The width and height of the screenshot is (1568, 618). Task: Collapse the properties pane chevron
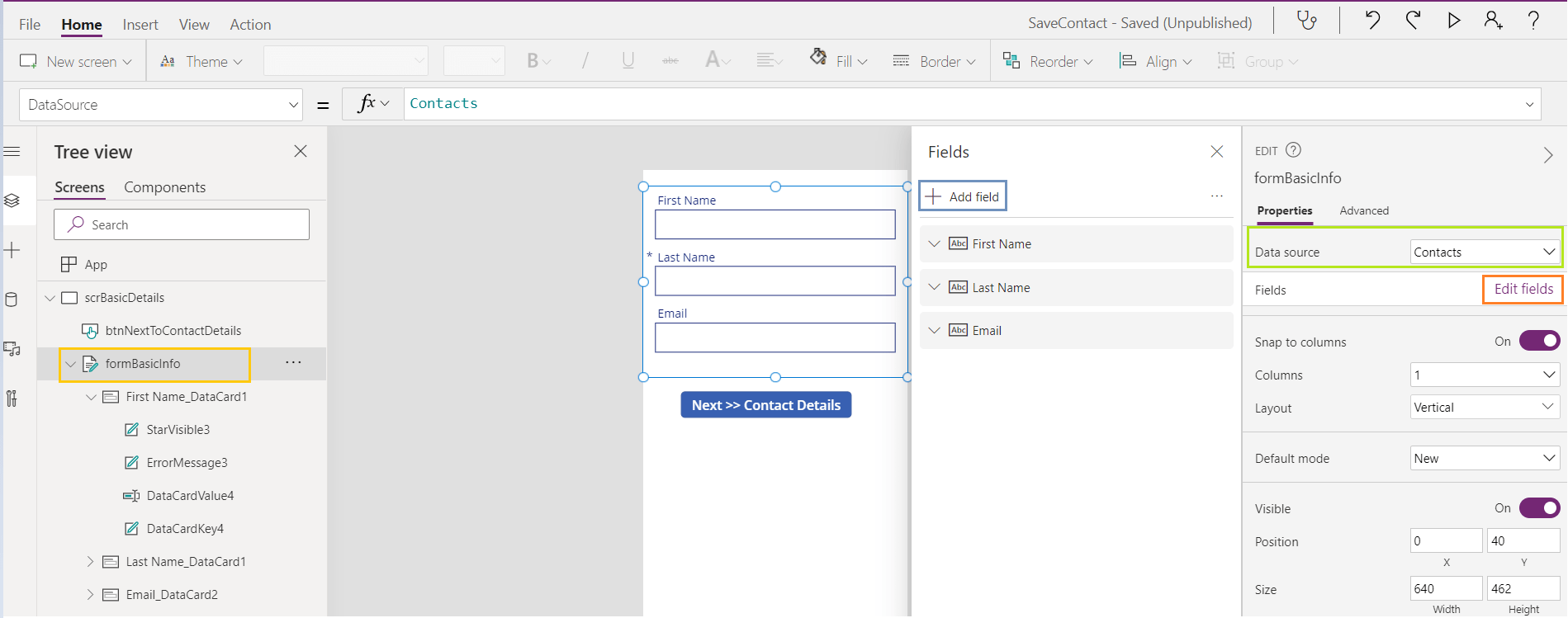point(1548,155)
